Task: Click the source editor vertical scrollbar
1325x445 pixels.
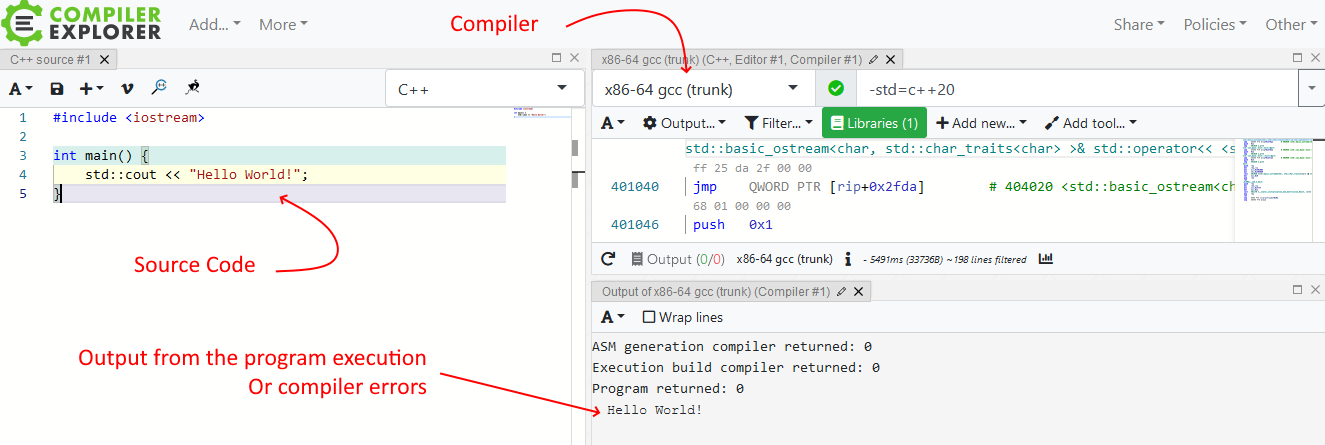Action: click(576, 163)
